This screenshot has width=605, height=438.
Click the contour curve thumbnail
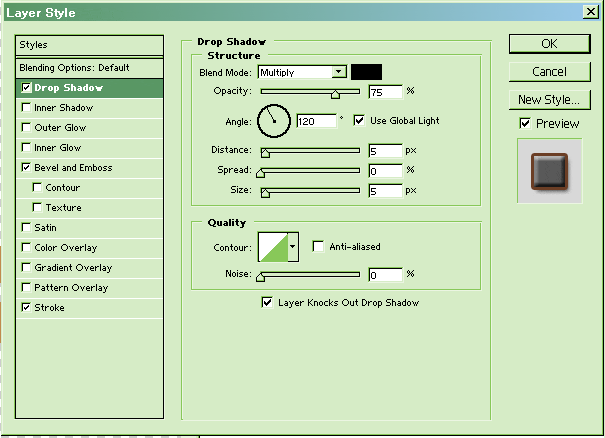[272, 246]
